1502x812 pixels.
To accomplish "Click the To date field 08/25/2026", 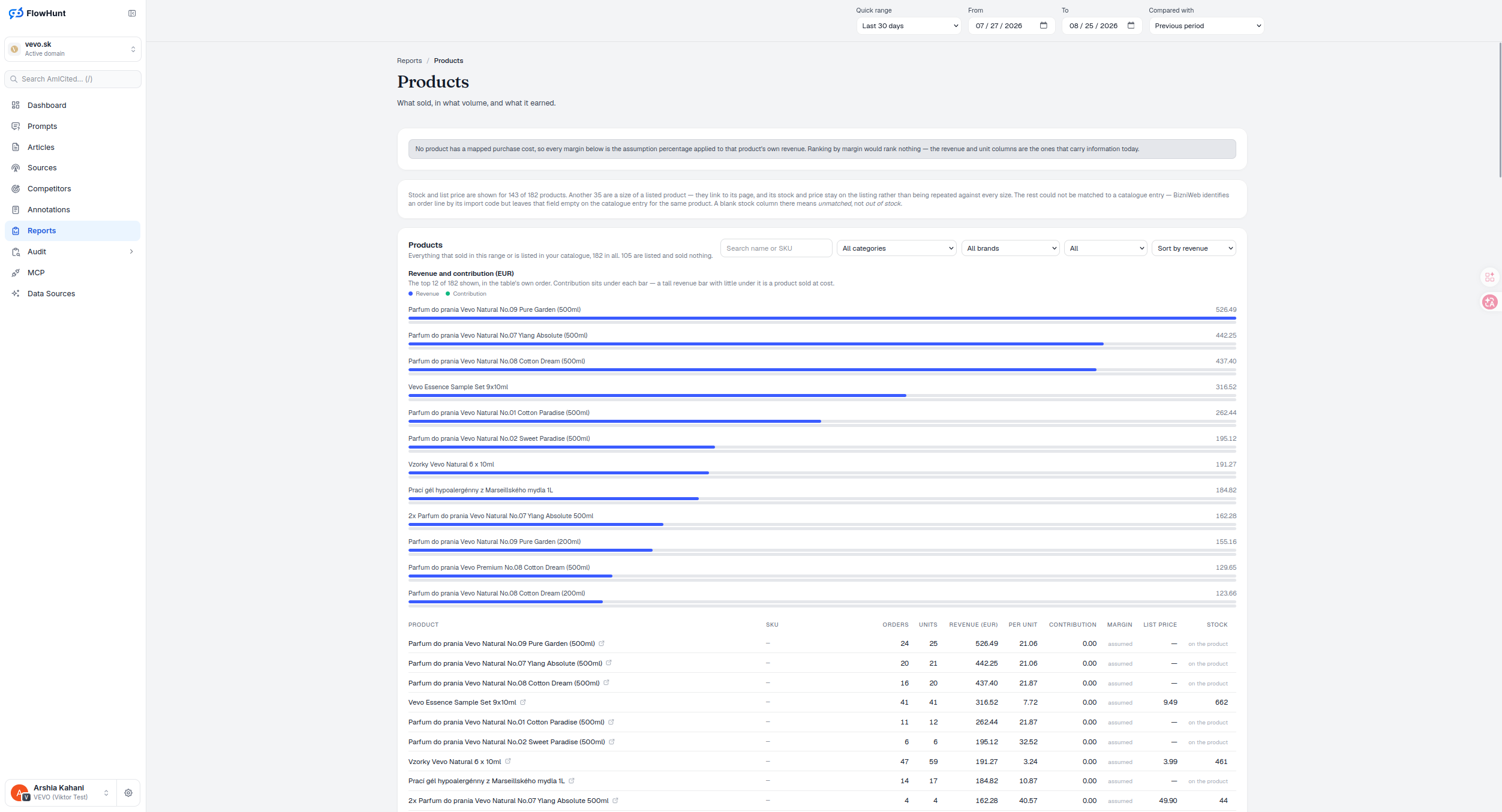I will (x=1102, y=26).
